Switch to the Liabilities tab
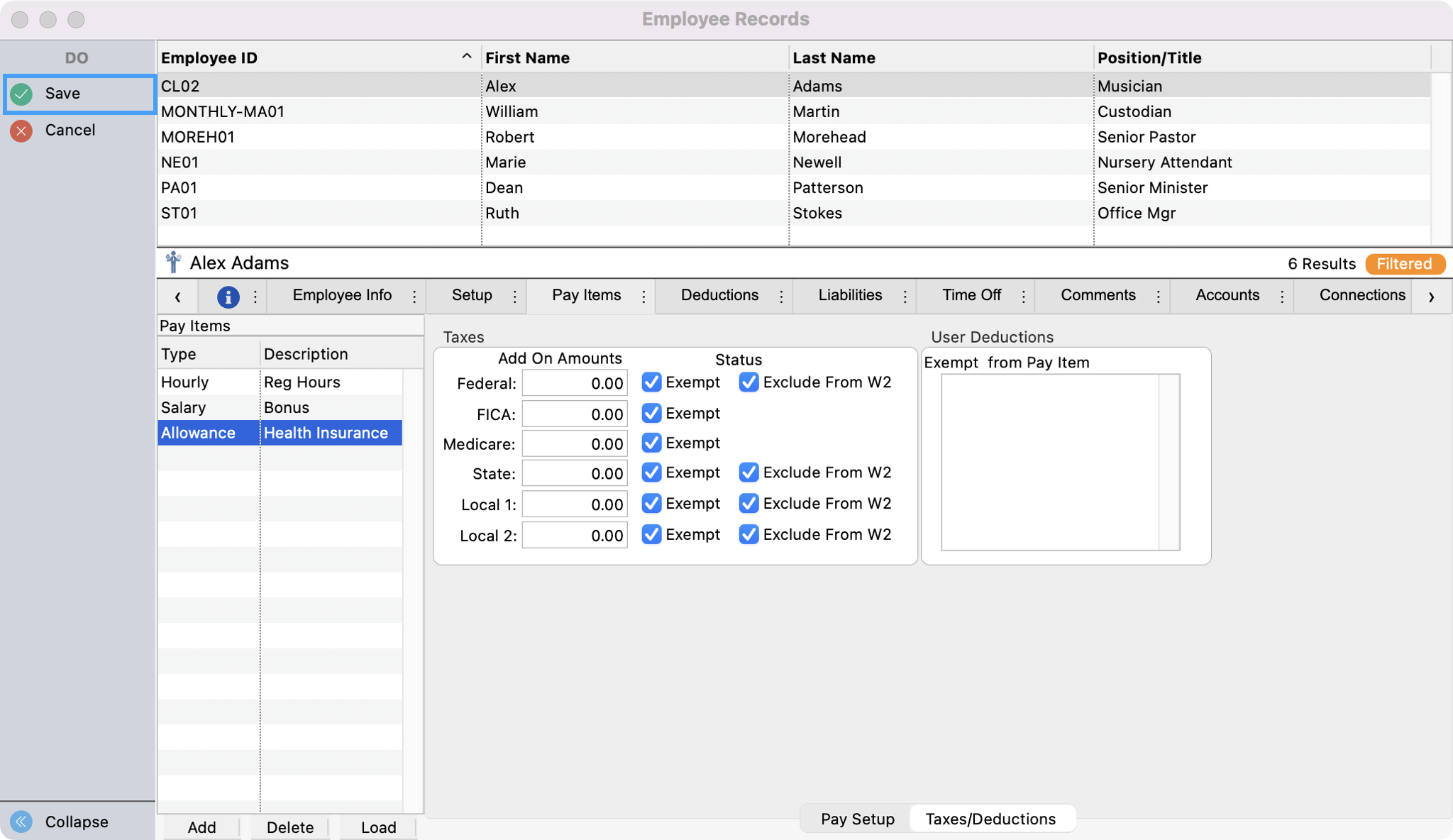 pos(850,295)
